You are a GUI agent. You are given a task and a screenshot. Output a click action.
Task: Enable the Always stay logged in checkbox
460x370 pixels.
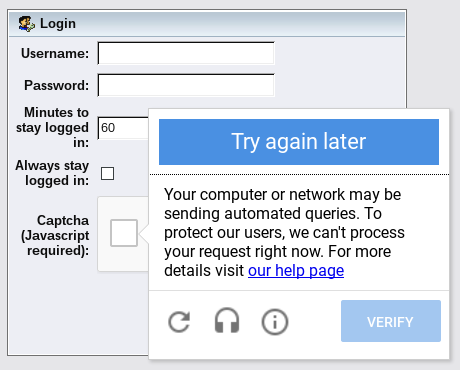coord(107,173)
